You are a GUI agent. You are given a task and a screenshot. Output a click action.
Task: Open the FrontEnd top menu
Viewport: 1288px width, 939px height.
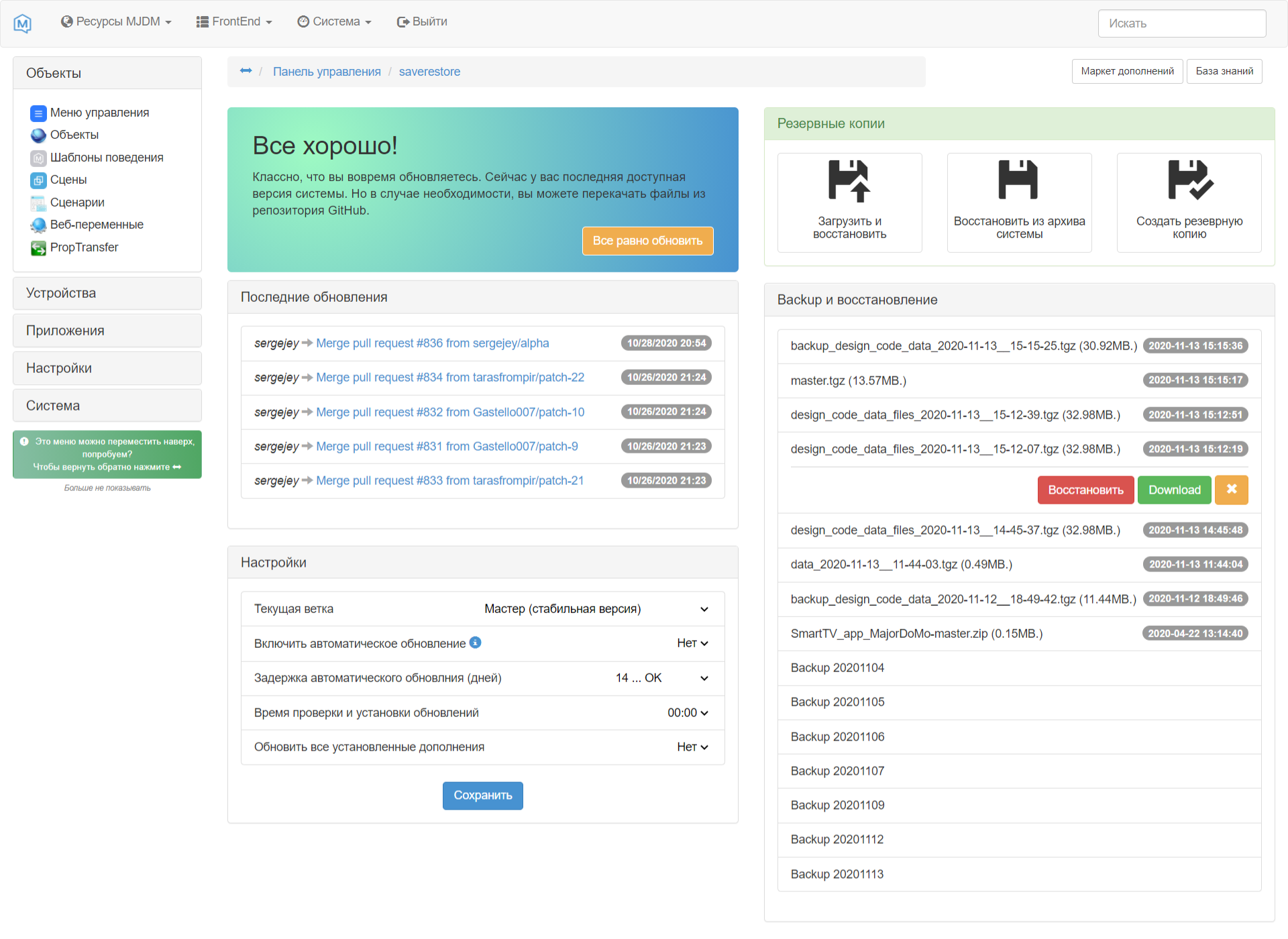(x=234, y=22)
